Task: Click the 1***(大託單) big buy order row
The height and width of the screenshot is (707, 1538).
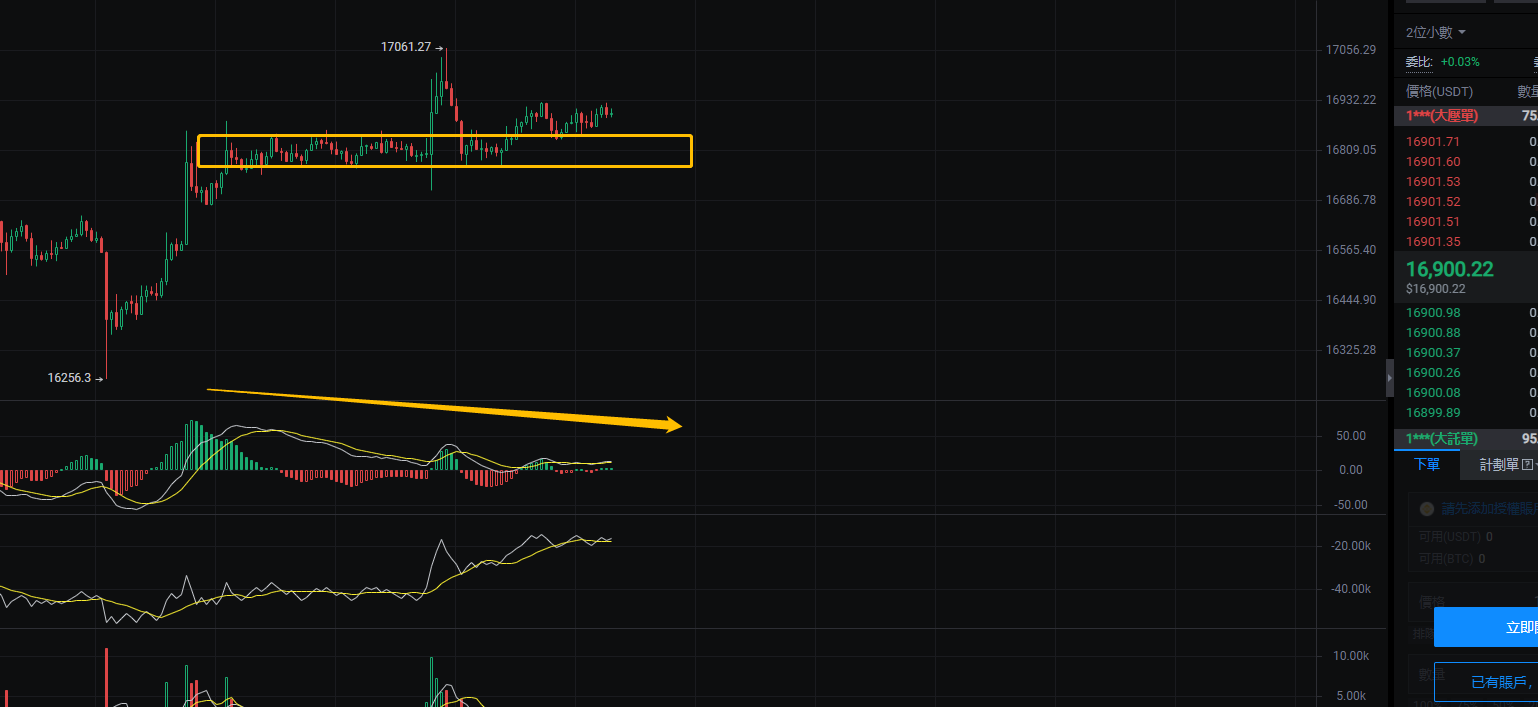Action: [1466, 439]
